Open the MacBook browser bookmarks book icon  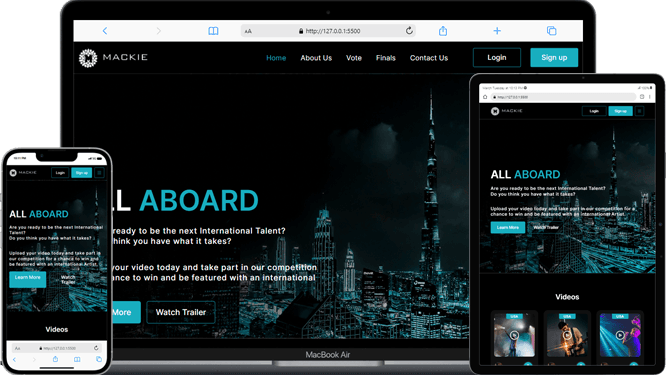pyautogui.click(x=213, y=31)
